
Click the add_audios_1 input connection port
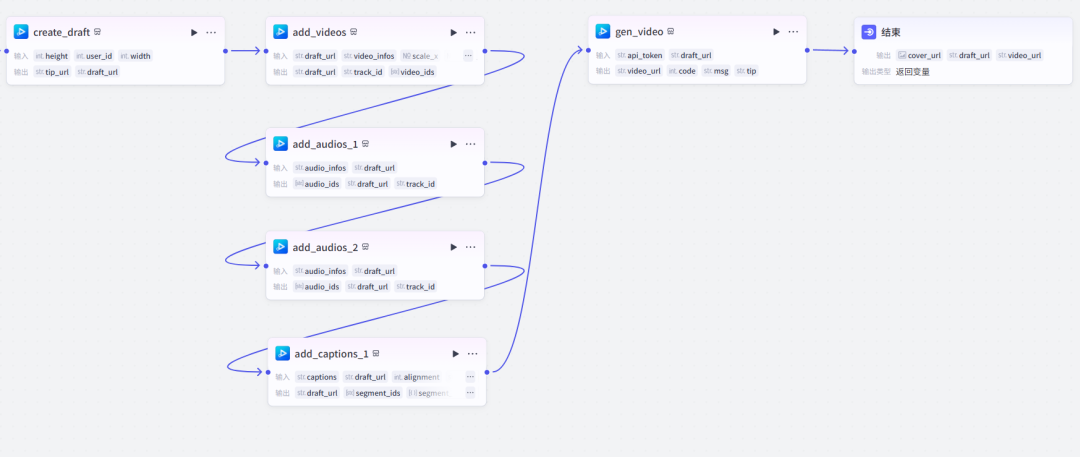click(266, 163)
